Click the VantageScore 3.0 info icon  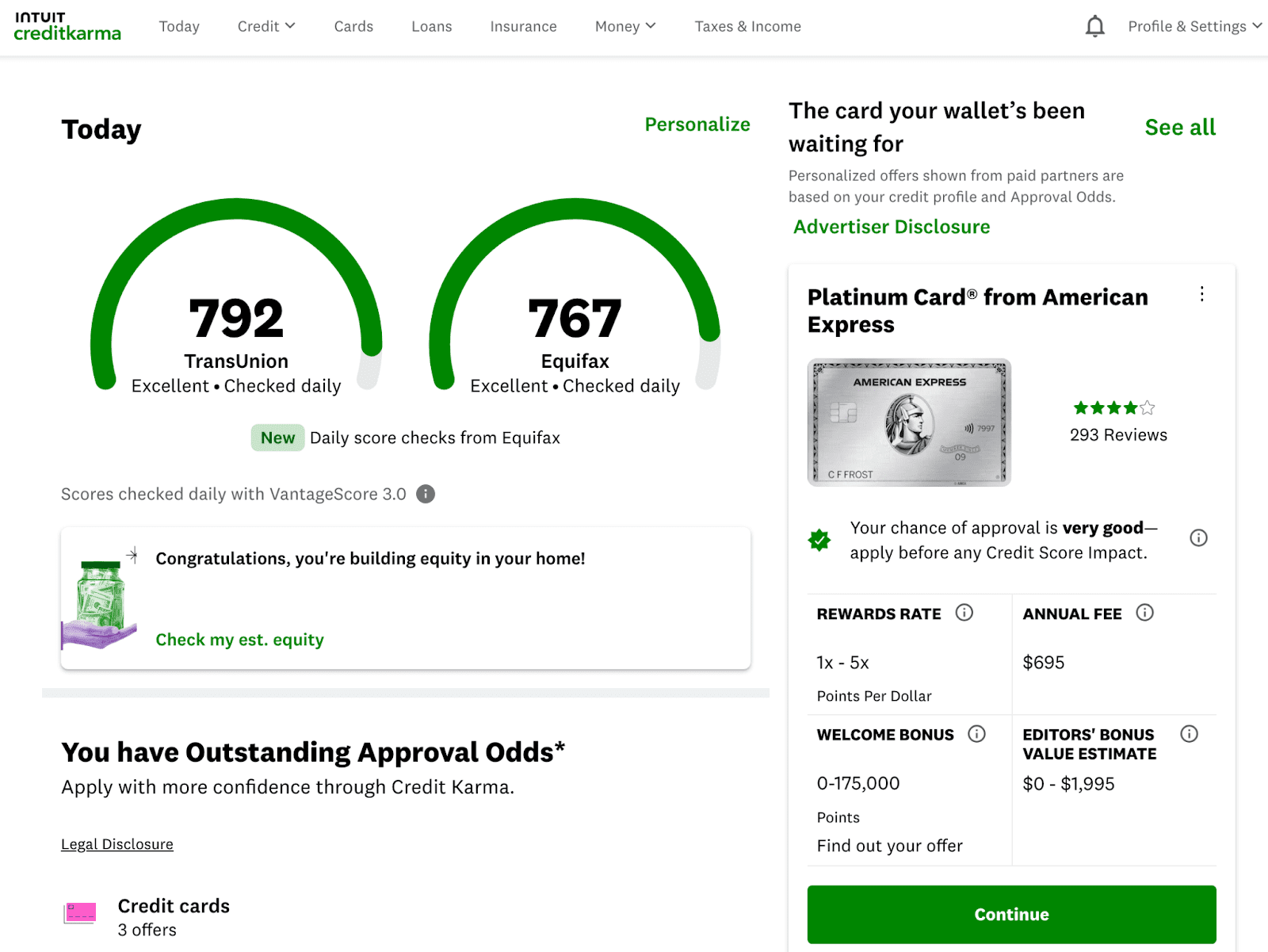(x=426, y=494)
